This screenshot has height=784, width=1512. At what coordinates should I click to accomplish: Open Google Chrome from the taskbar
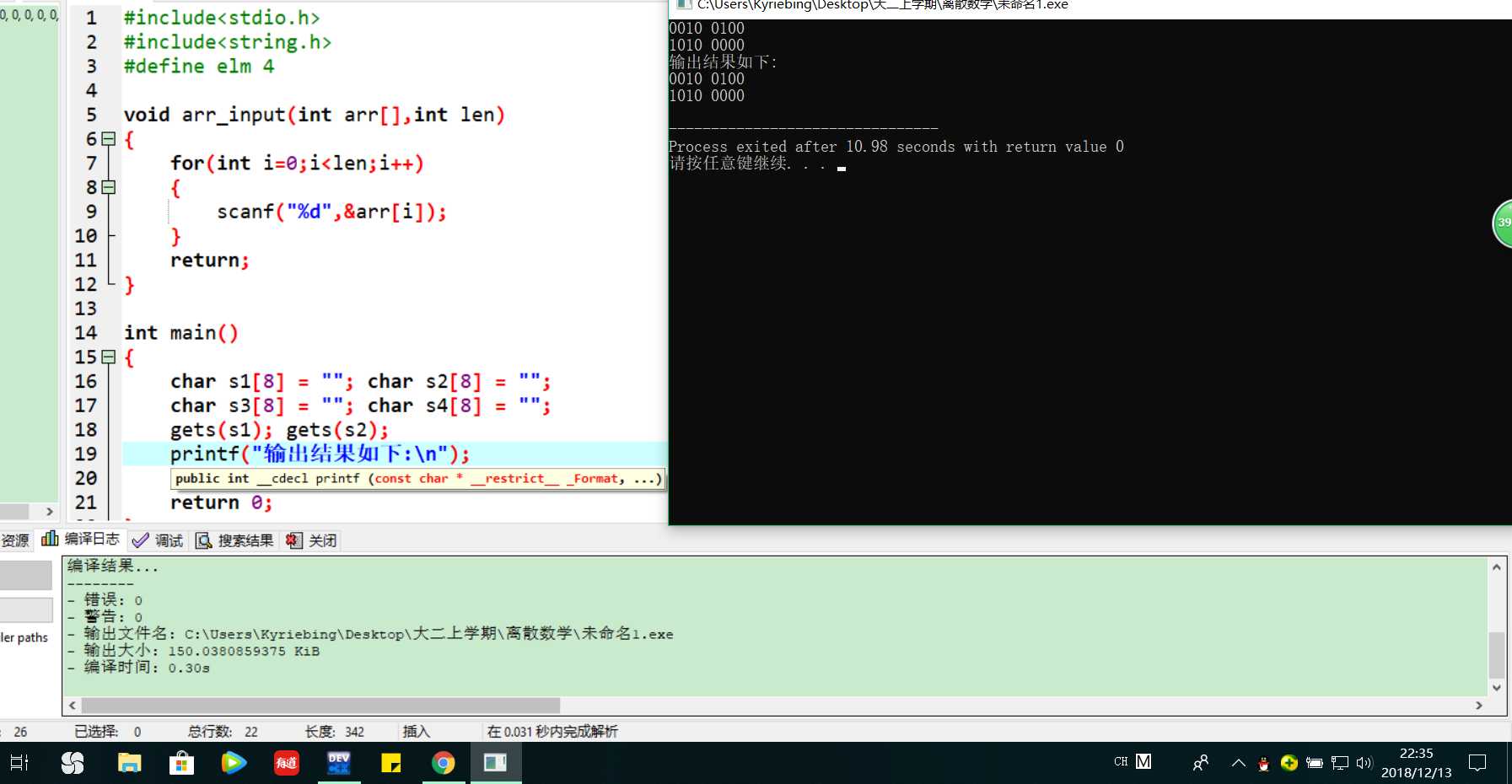444,763
